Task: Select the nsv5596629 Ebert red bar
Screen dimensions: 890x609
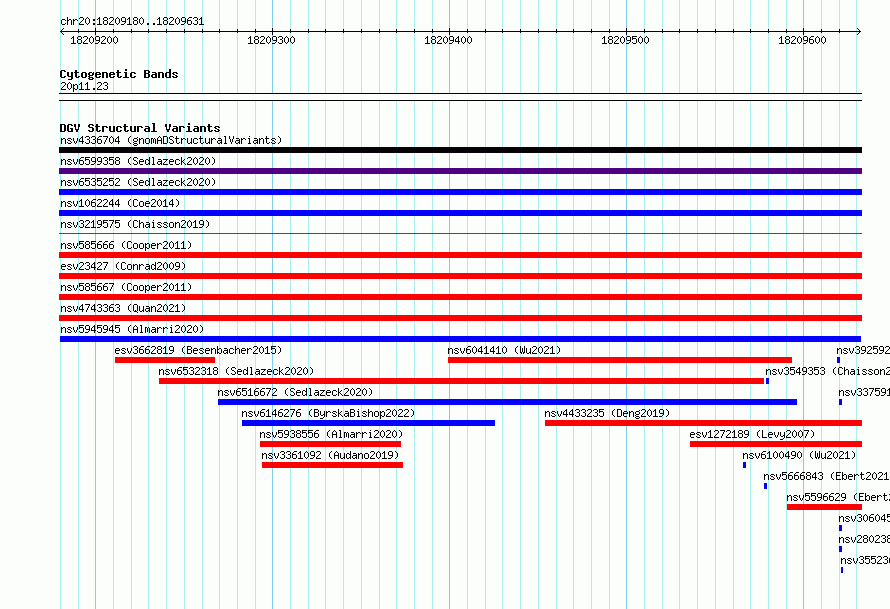Action: (824, 507)
